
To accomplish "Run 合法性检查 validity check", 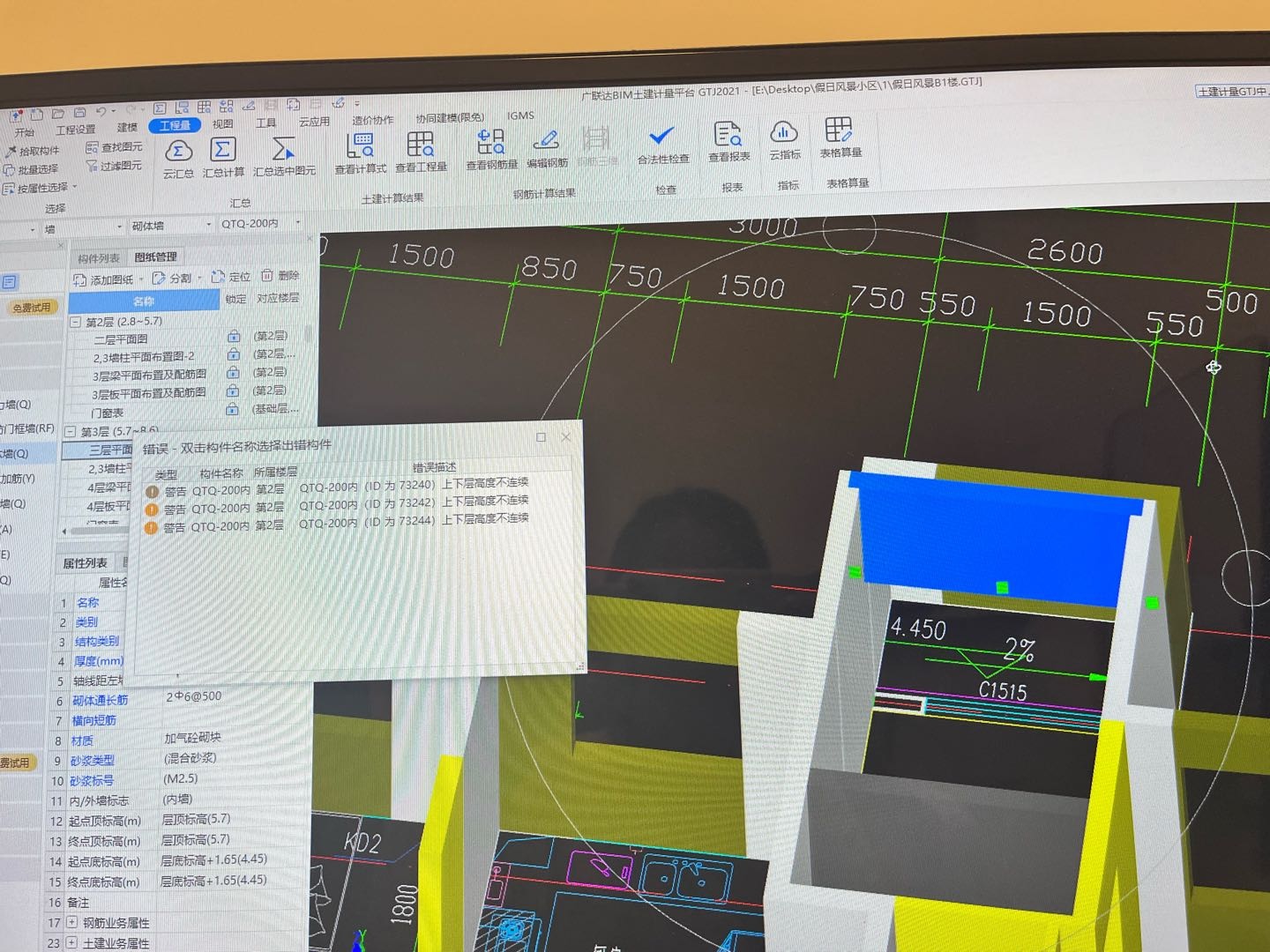I will [662, 145].
